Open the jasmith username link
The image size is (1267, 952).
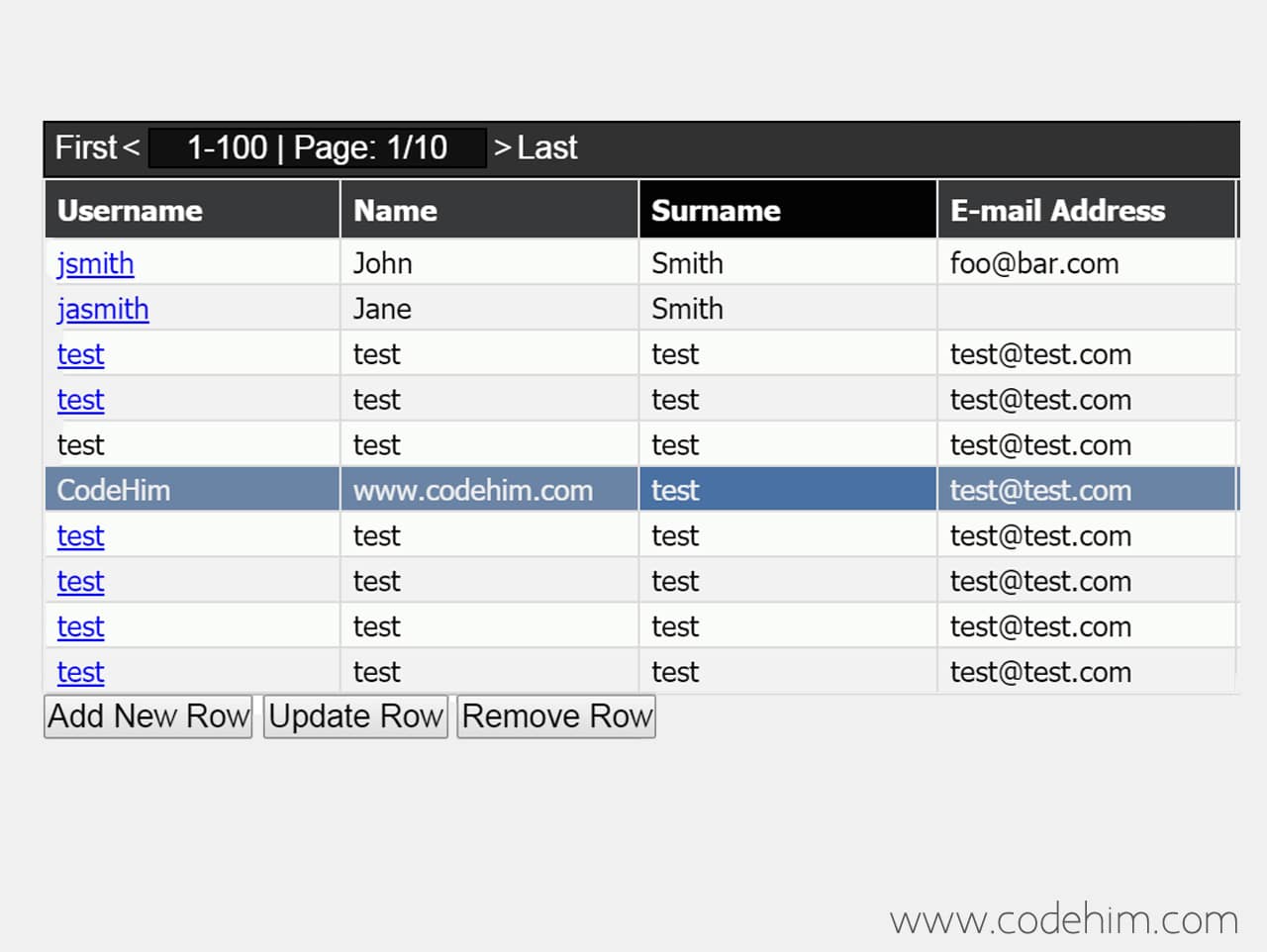pyautogui.click(x=103, y=309)
